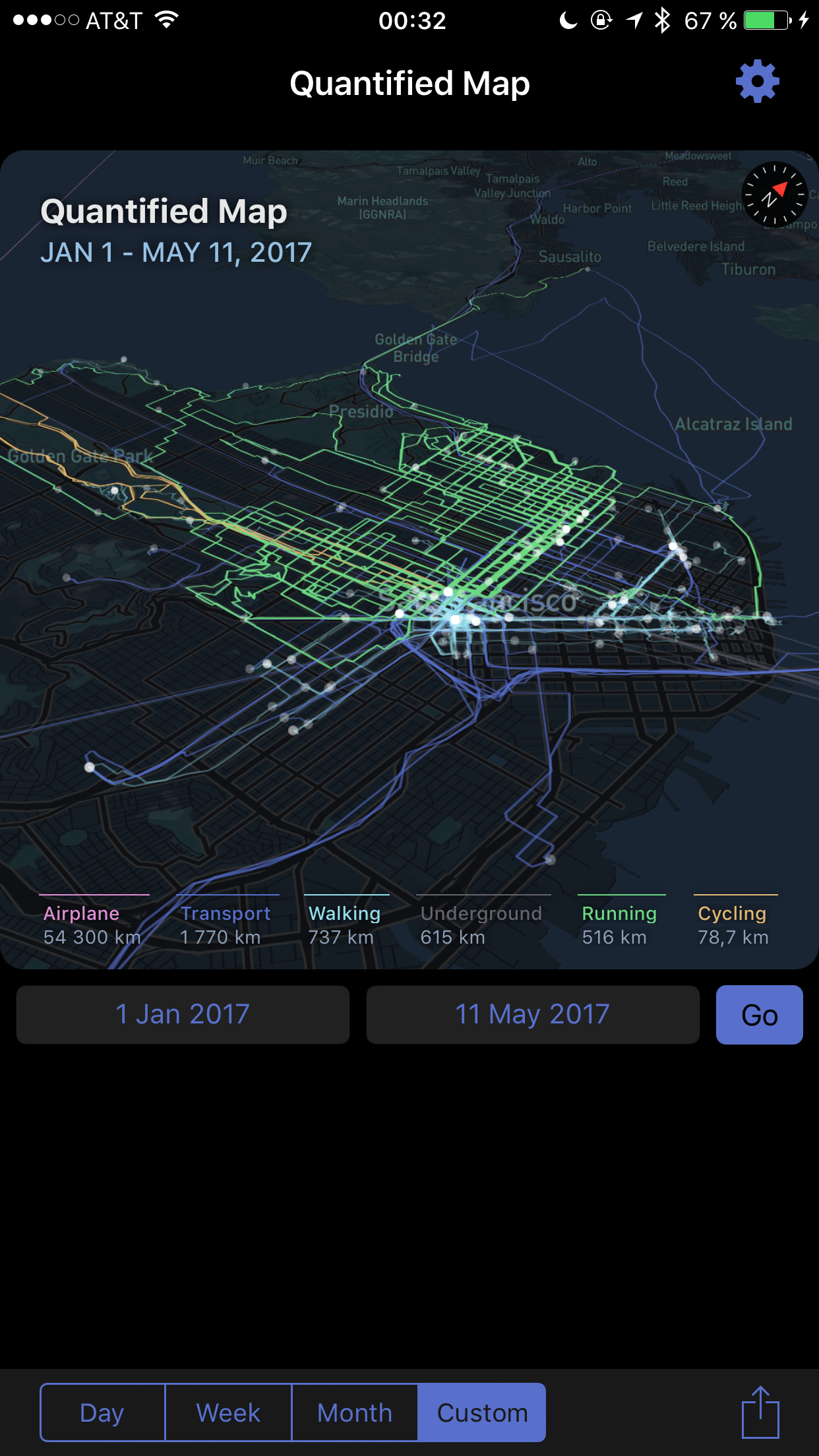Tap the Tamalpais Valley map label
819x1456 pixels.
point(439,171)
